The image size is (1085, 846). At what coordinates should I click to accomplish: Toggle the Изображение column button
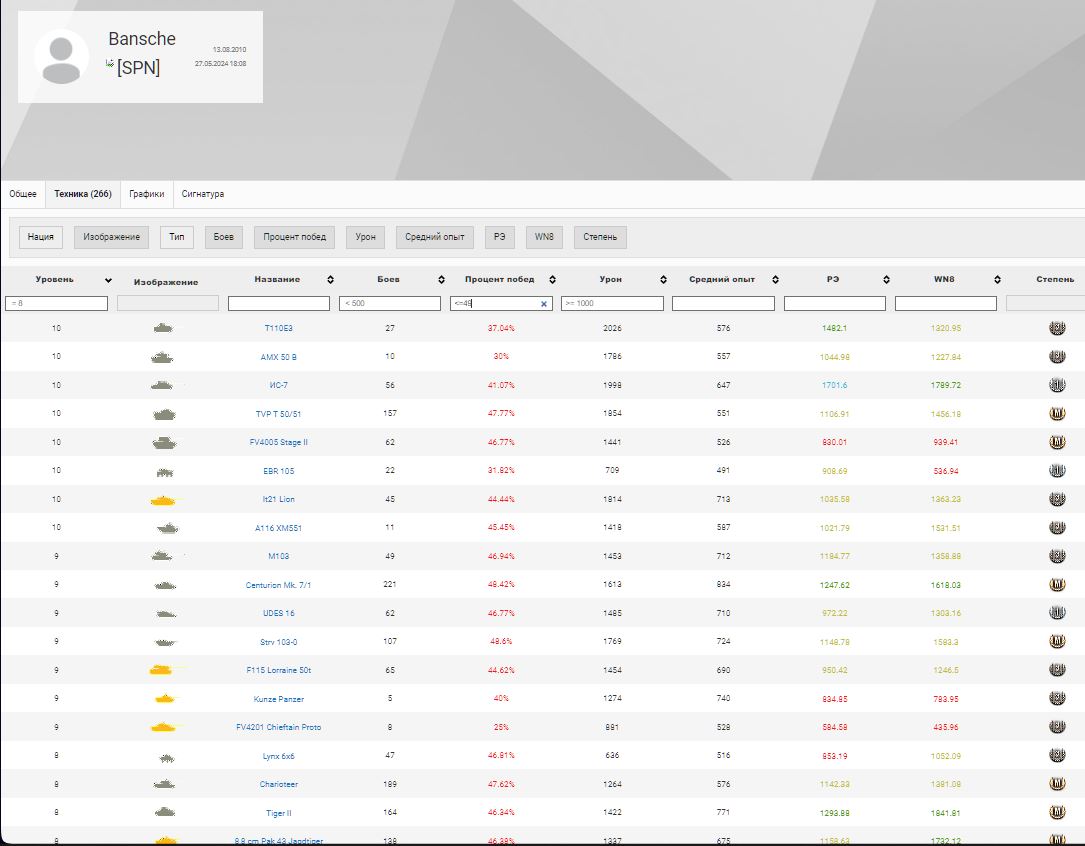point(112,237)
